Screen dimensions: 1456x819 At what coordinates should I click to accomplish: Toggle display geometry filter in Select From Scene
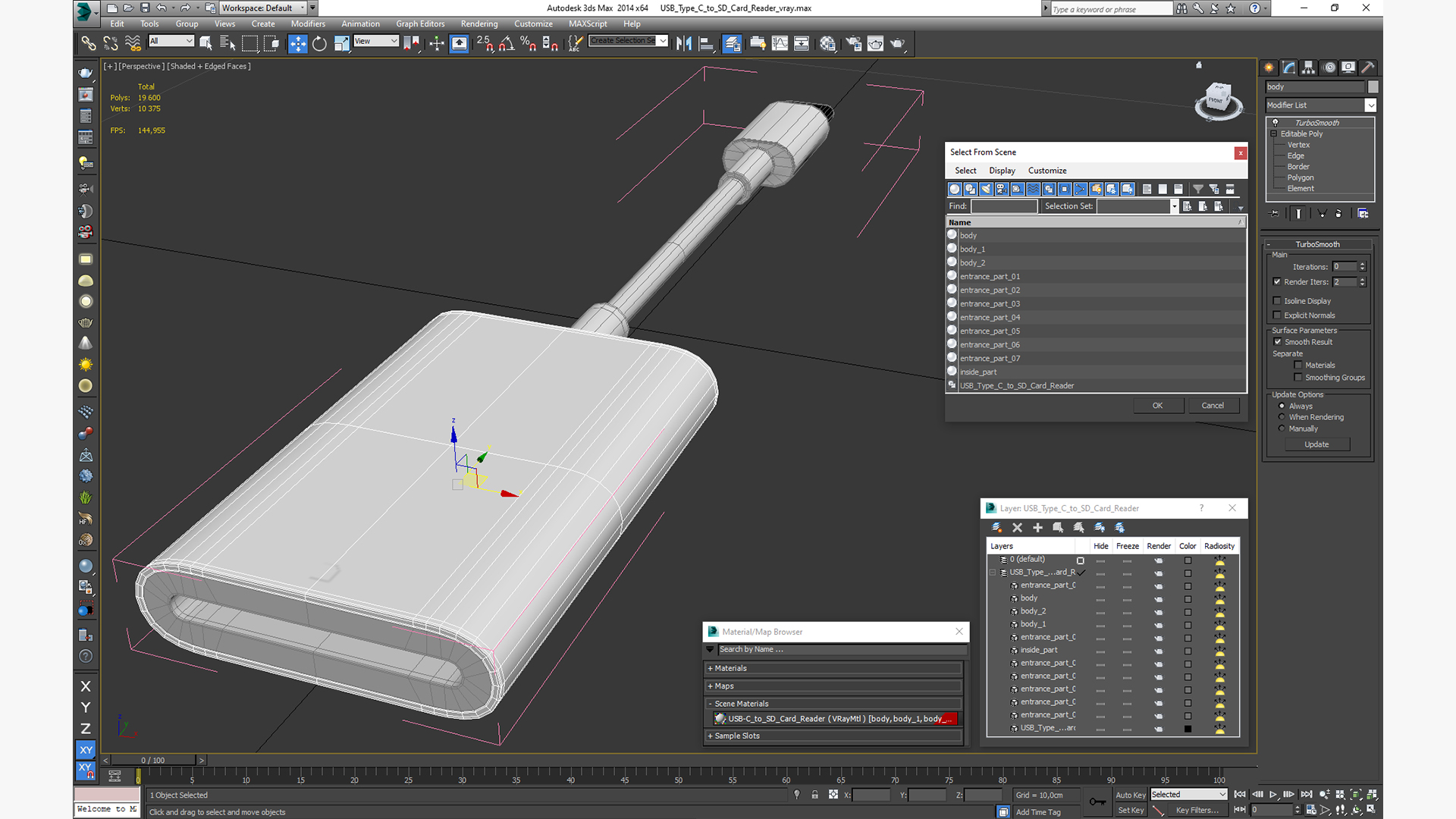(x=955, y=189)
